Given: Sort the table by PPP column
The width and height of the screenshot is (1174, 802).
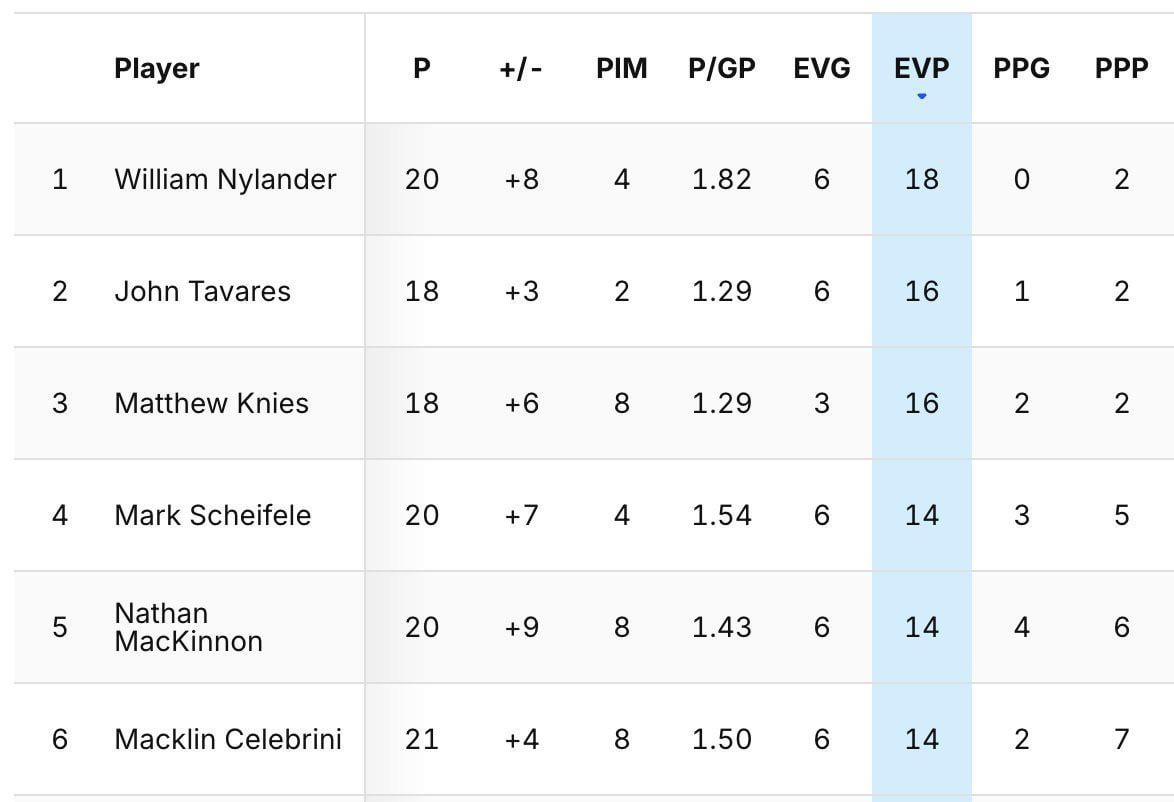Looking at the screenshot, I should (1121, 68).
